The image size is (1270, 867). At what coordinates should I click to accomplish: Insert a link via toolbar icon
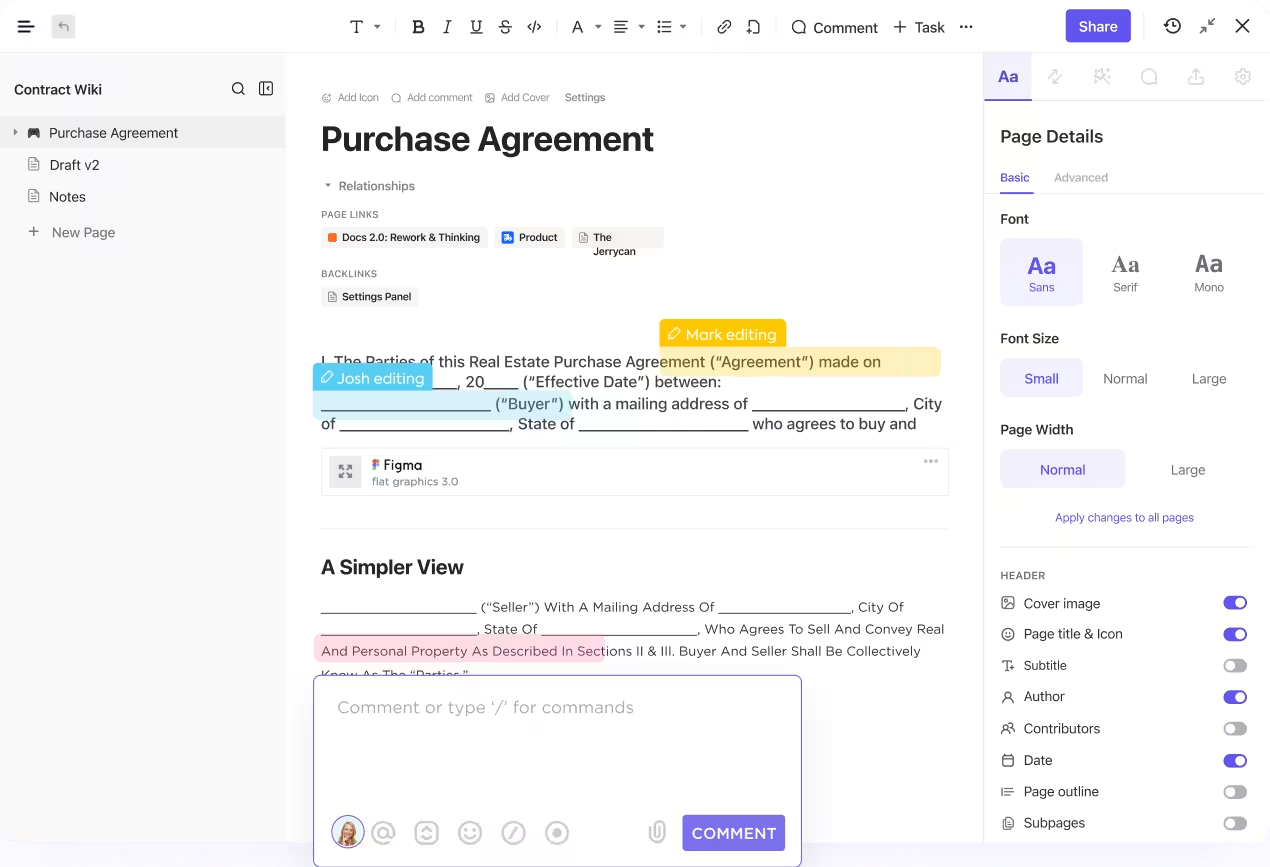tap(724, 27)
